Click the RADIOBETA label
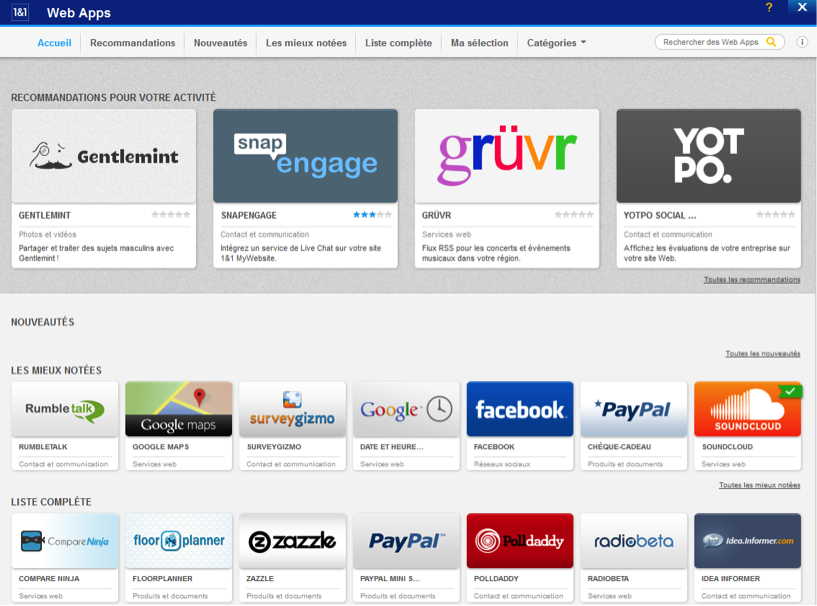The width and height of the screenshot is (817, 606). pyautogui.click(x=608, y=579)
